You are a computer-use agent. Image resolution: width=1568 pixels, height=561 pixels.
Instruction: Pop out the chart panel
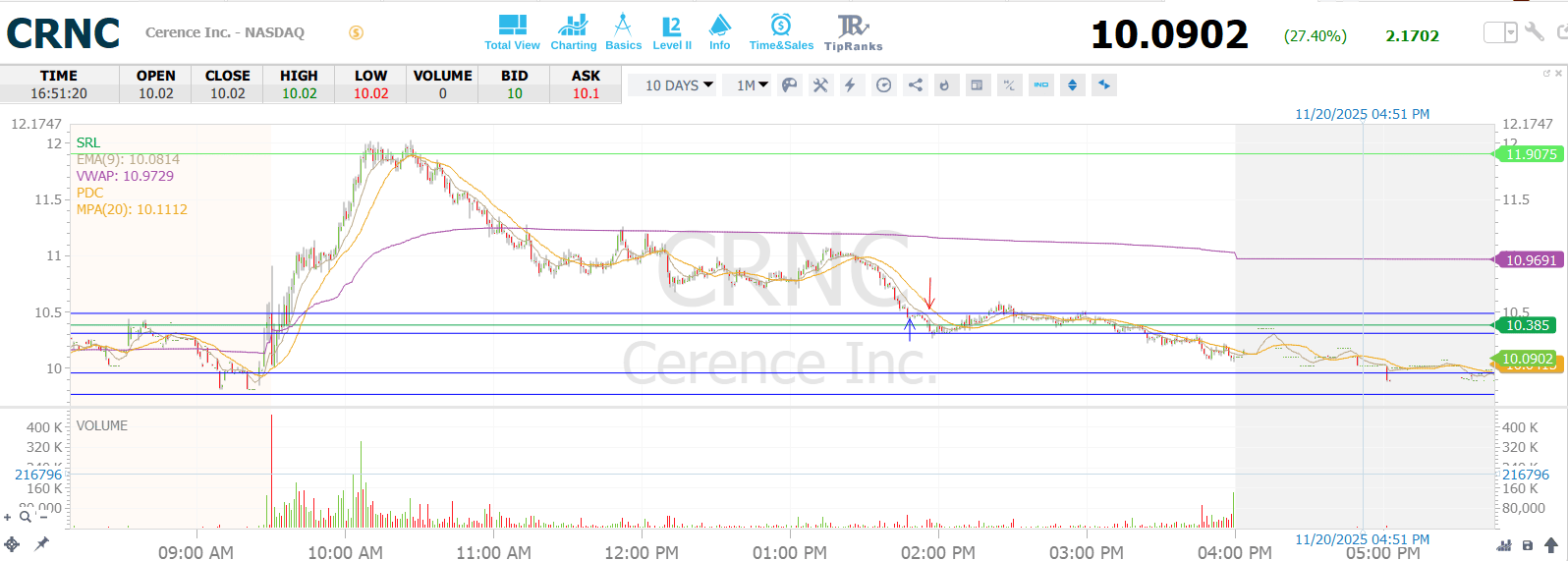tap(1546, 73)
